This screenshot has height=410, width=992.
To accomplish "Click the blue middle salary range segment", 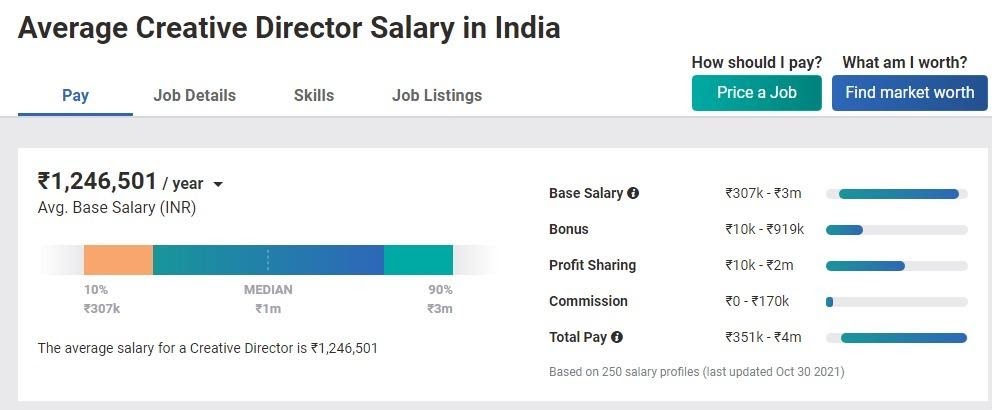I will pyautogui.click(x=320, y=259).
